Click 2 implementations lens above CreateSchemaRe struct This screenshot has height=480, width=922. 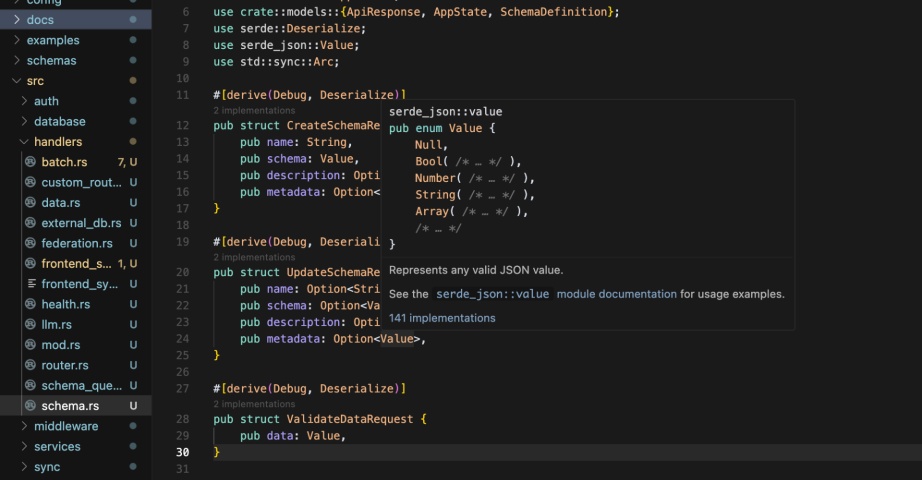[x=254, y=111]
